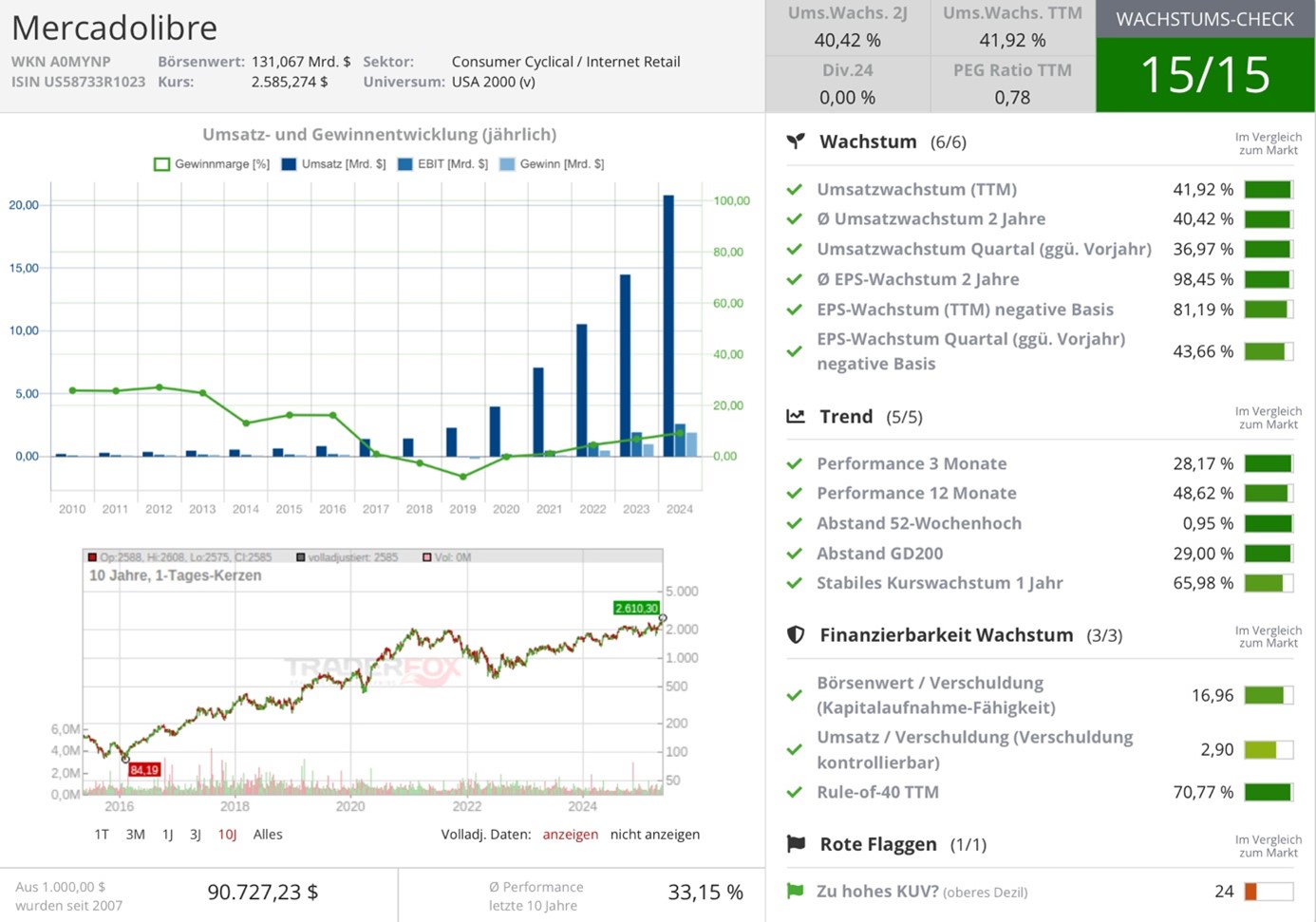
Task: Select the 1T chart timeframe
Action: 102,834
